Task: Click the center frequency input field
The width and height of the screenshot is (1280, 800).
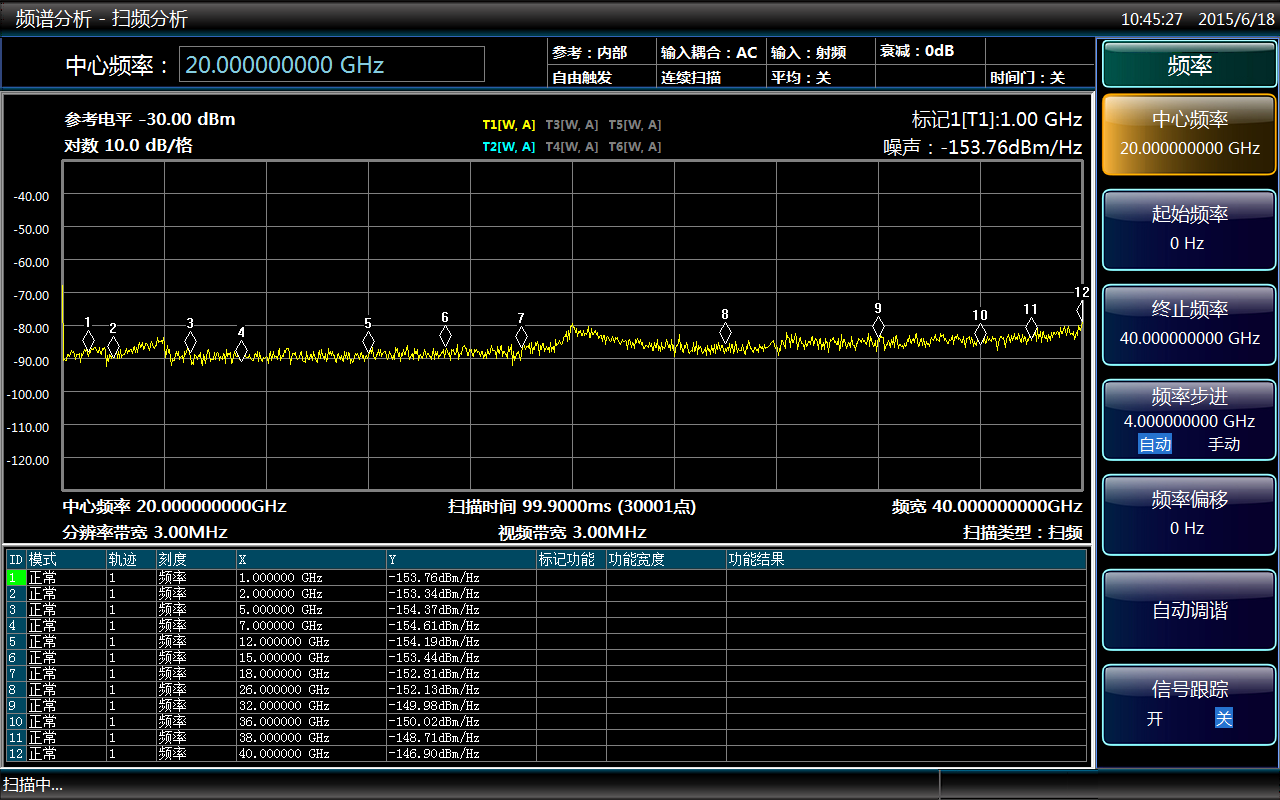Action: (332, 65)
